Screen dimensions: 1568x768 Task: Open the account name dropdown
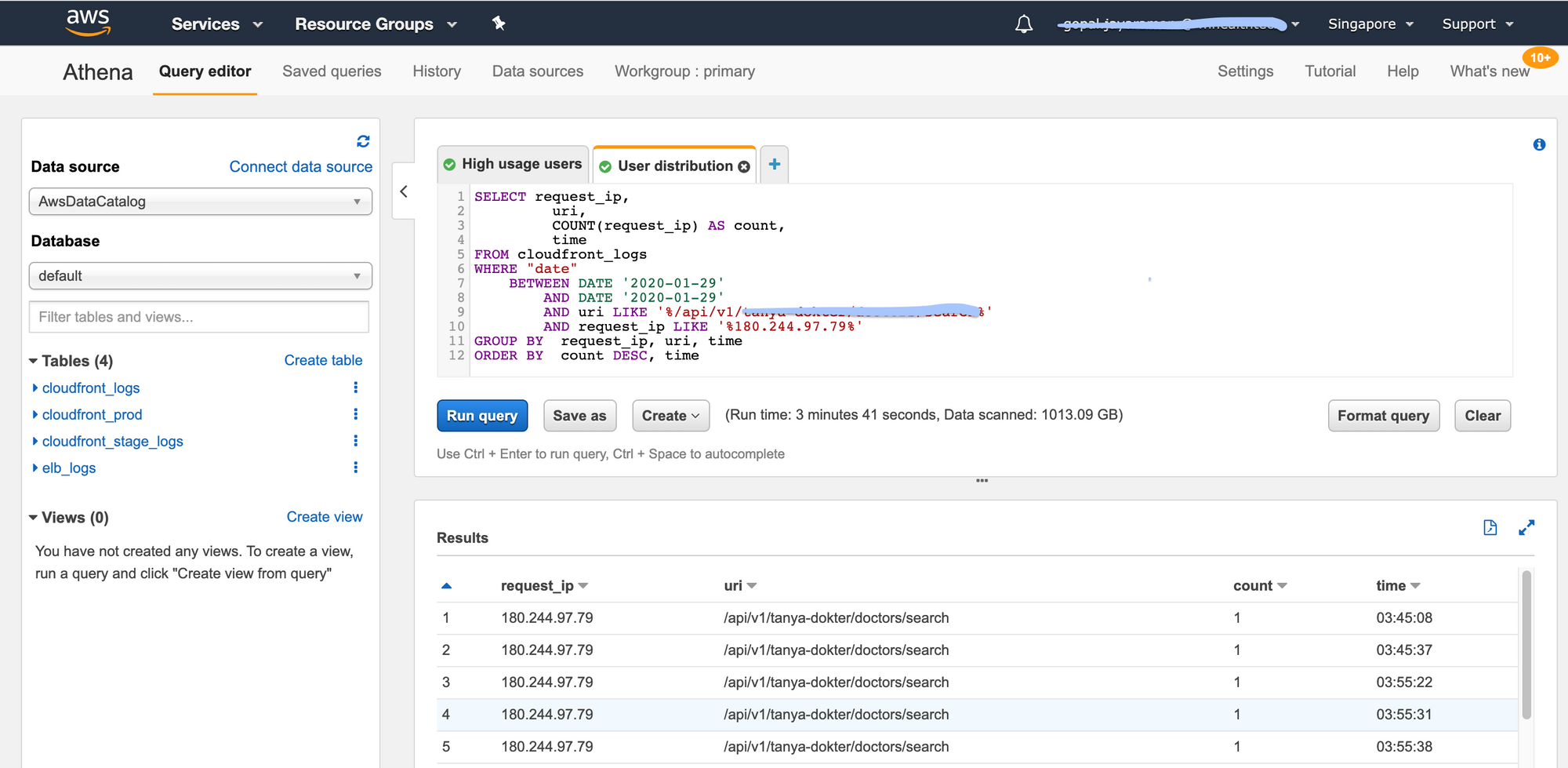(x=1178, y=24)
